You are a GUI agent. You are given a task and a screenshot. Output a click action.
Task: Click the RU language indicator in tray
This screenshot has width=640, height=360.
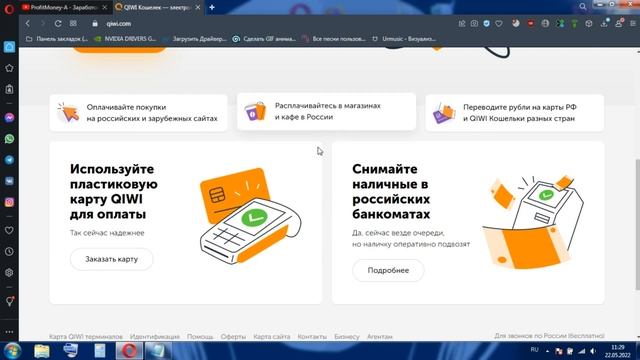click(534, 350)
